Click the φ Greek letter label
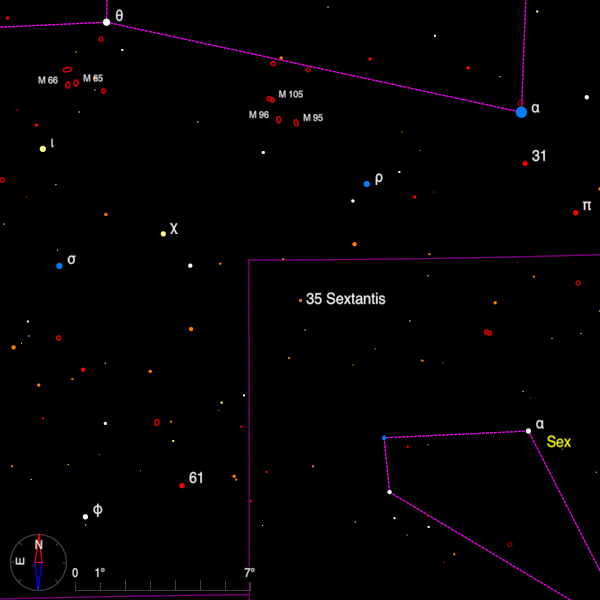600x600 pixels. pos(98,510)
